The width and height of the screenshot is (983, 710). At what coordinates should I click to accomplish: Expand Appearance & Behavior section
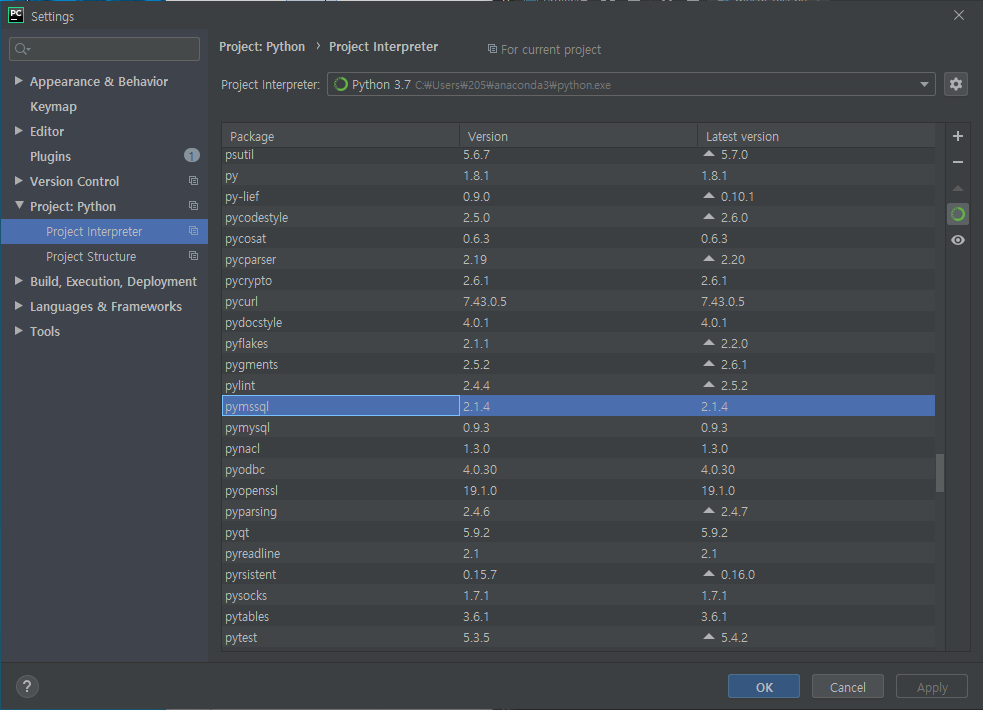point(18,81)
